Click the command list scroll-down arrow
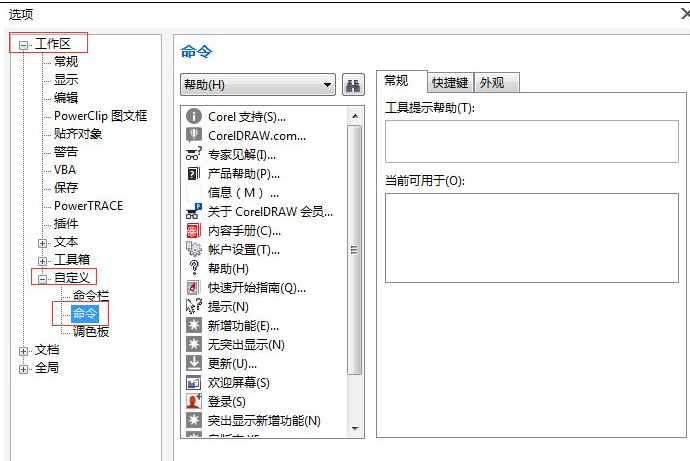 [x=355, y=428]
